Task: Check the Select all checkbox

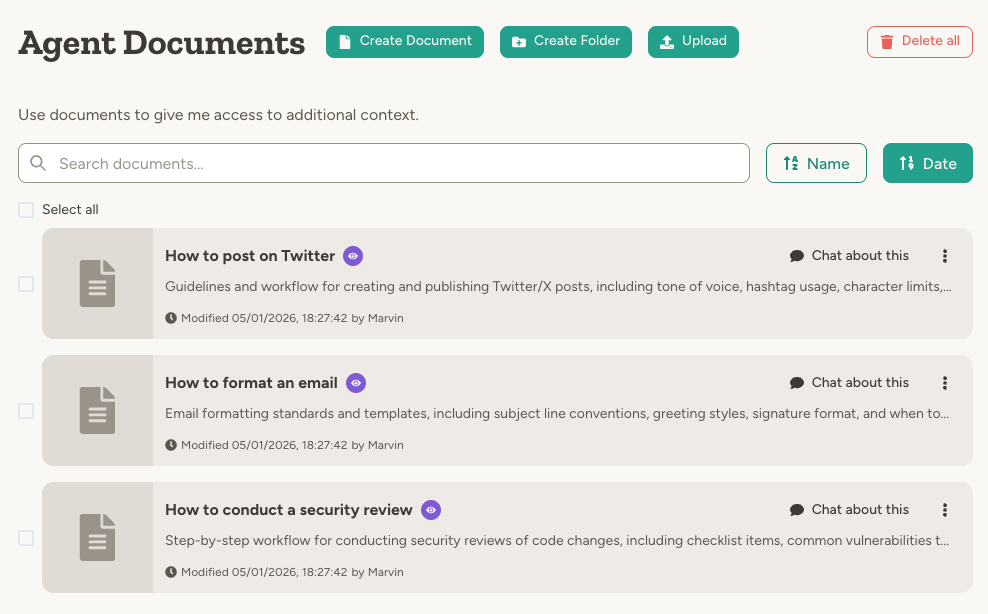Action: coord(26,210)
